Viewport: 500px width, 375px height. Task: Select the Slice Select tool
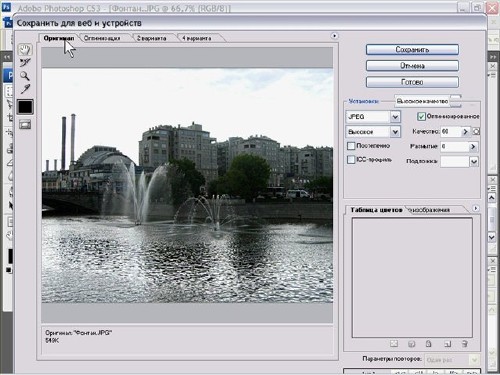pos(25,63)
